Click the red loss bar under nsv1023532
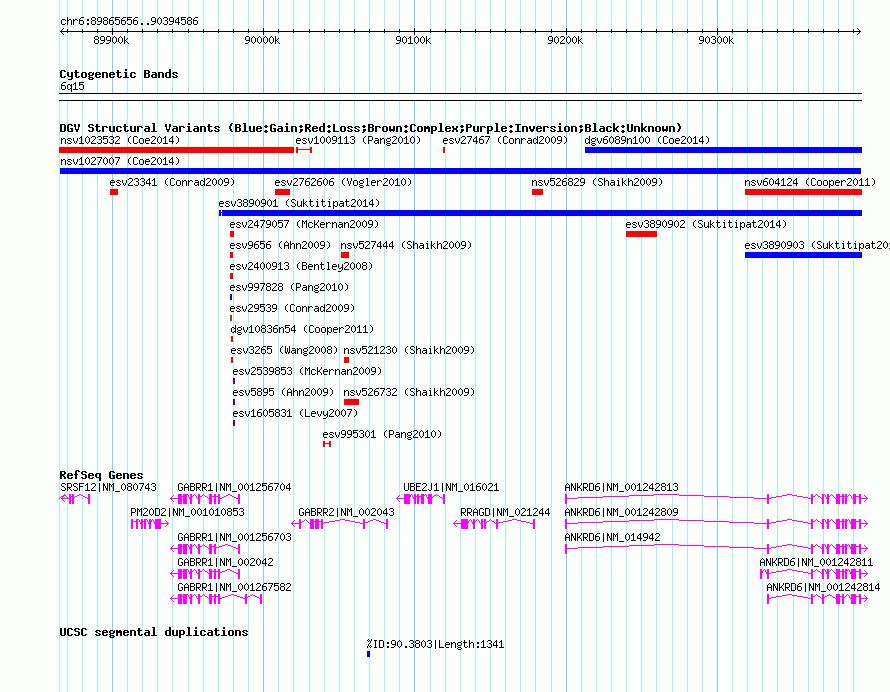Screen dimensions: 890x692 click(177, 150)
